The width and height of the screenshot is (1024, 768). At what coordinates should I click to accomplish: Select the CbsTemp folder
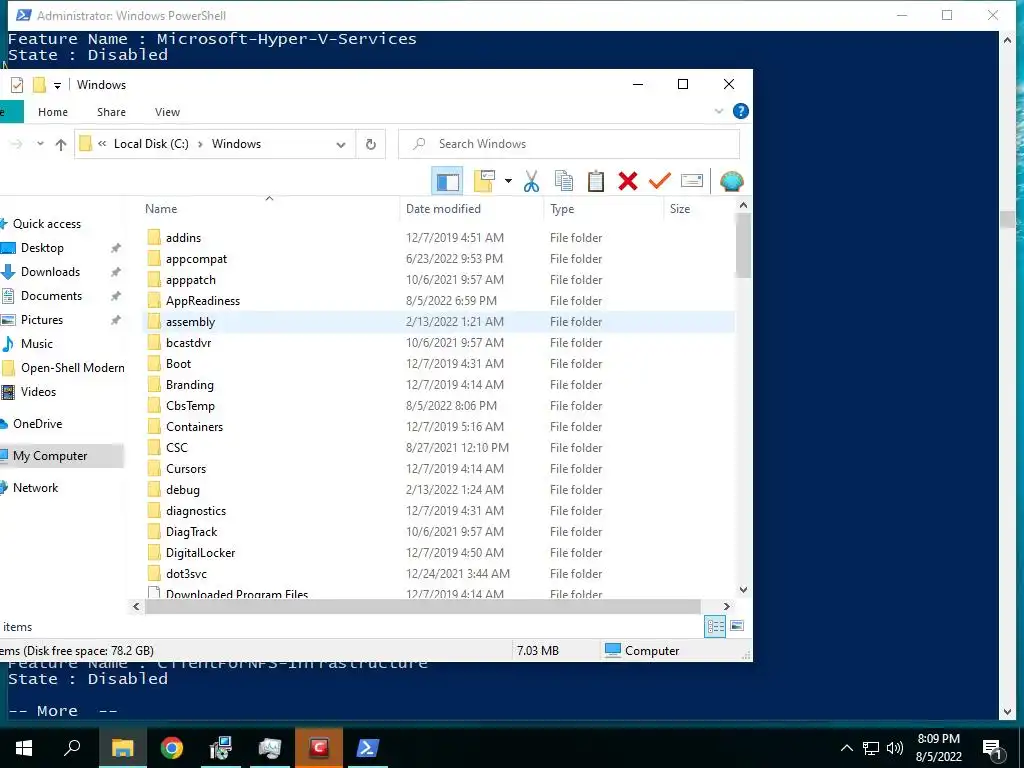(190, 406)
